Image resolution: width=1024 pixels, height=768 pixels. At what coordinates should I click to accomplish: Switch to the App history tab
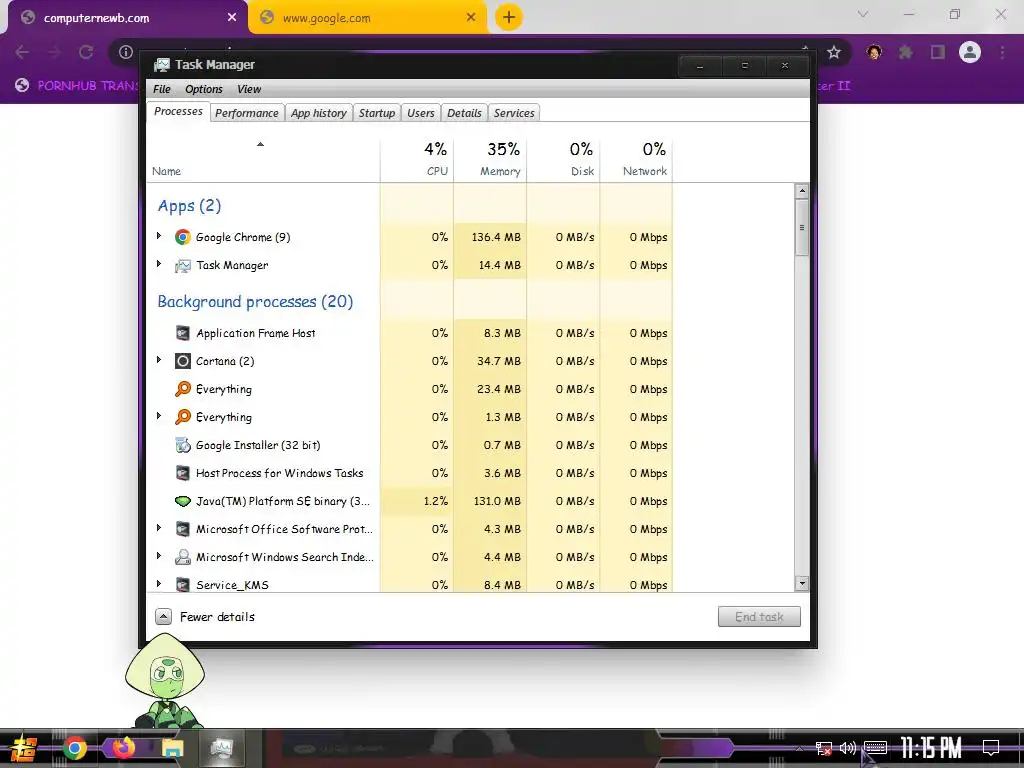coord(319,113)
